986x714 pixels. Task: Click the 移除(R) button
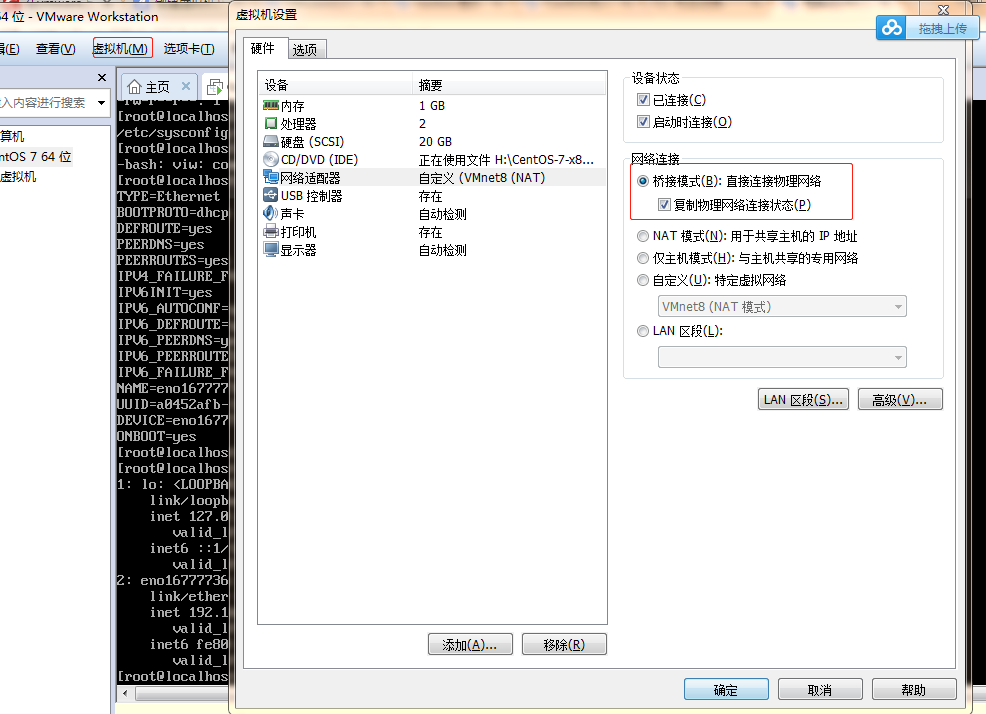[x=564, y=645]
